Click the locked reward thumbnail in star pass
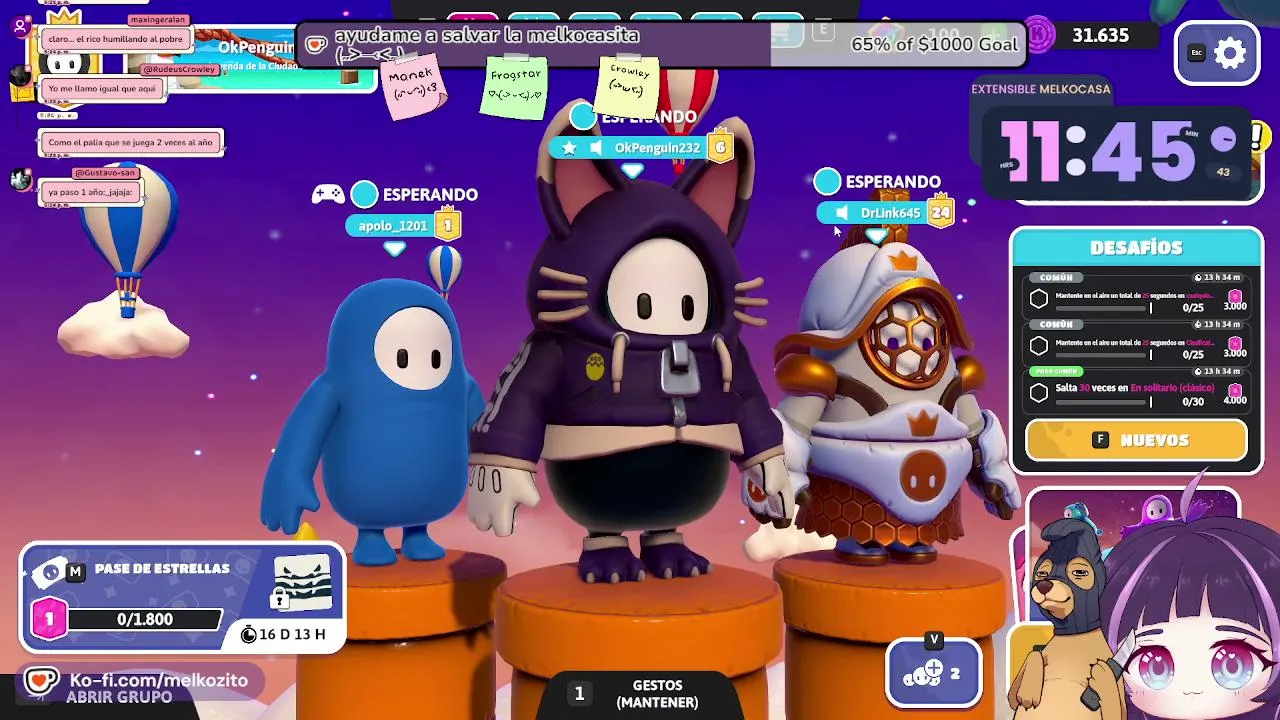This screenshot has width=1280, height=720. [302, 582]
